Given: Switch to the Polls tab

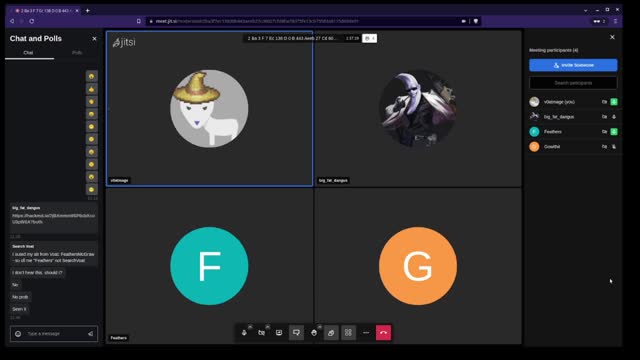Looking at the screenshot, I should tap(77, 53).
